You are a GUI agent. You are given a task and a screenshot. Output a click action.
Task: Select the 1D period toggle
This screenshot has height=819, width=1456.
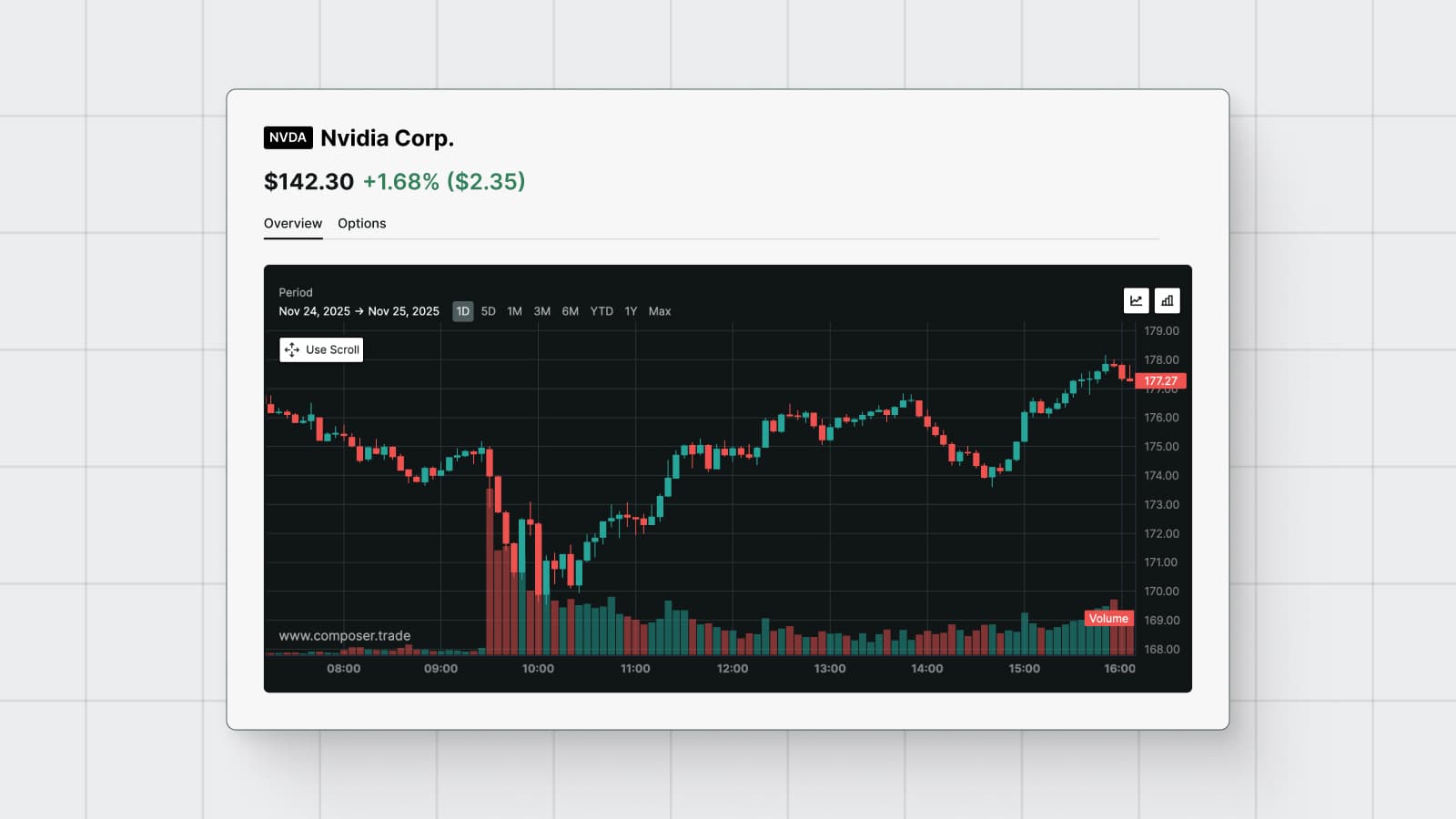(x=462, y=311)
